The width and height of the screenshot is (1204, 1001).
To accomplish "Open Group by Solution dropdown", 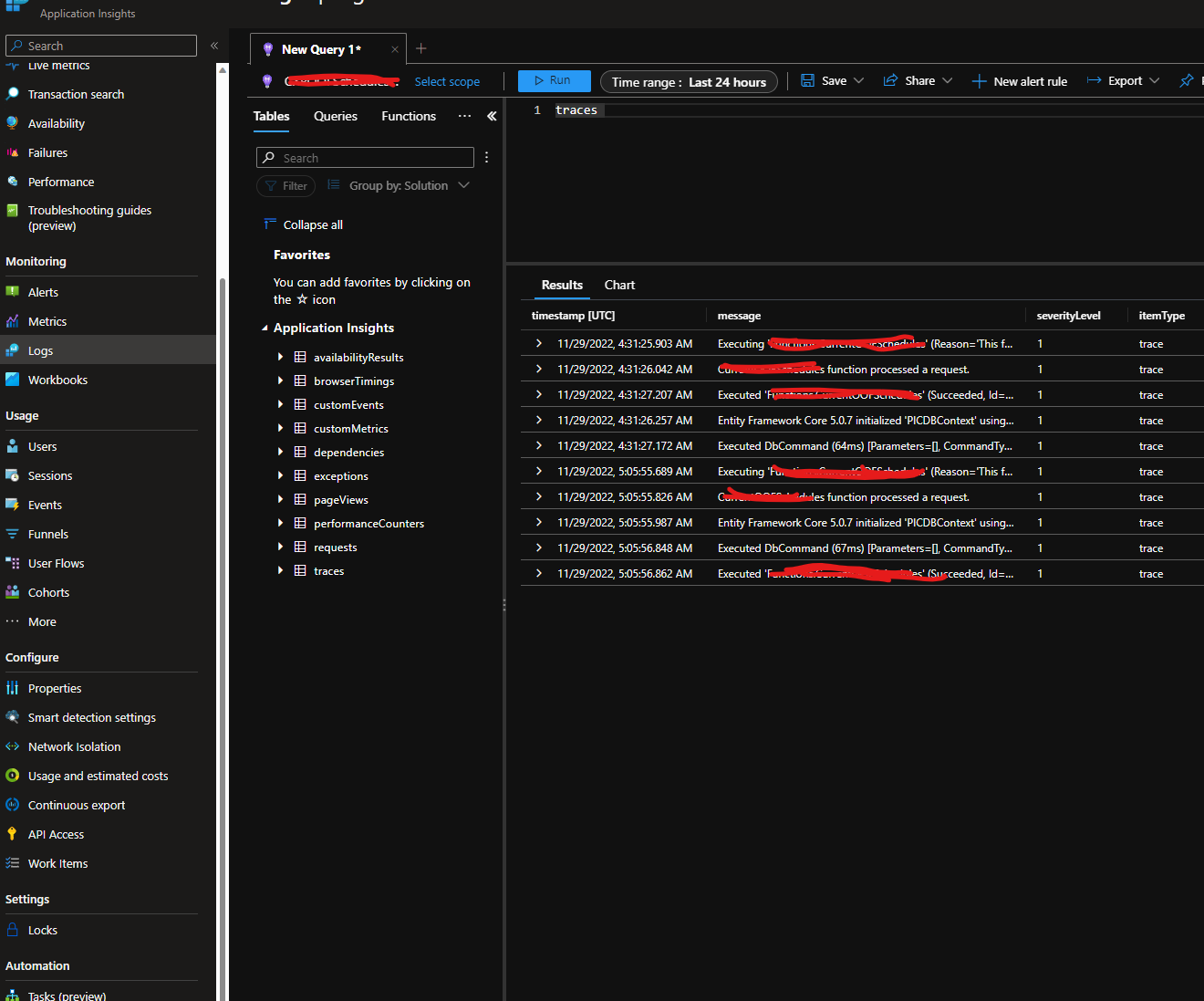I will tap(399, 185).
